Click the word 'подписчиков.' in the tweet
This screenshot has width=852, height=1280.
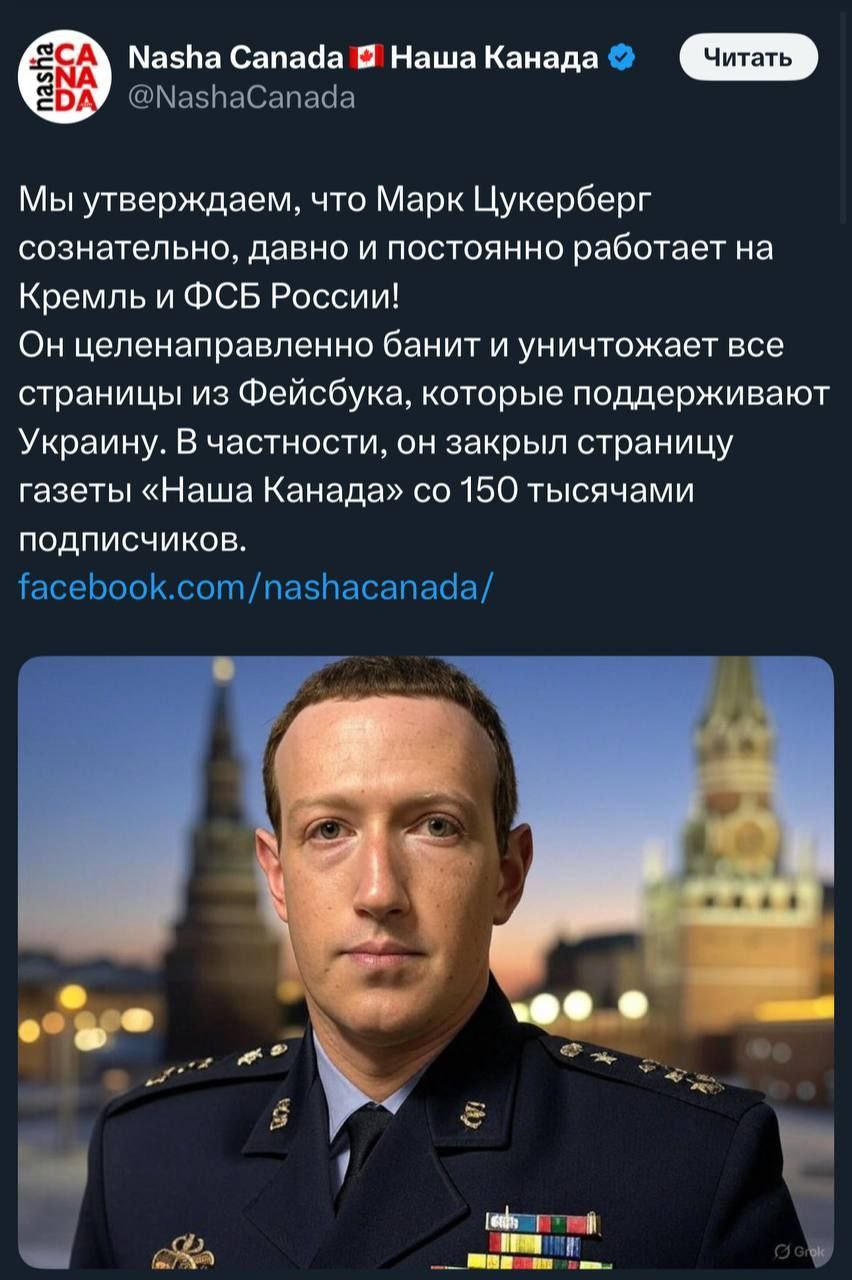click(x=132, y=540)
